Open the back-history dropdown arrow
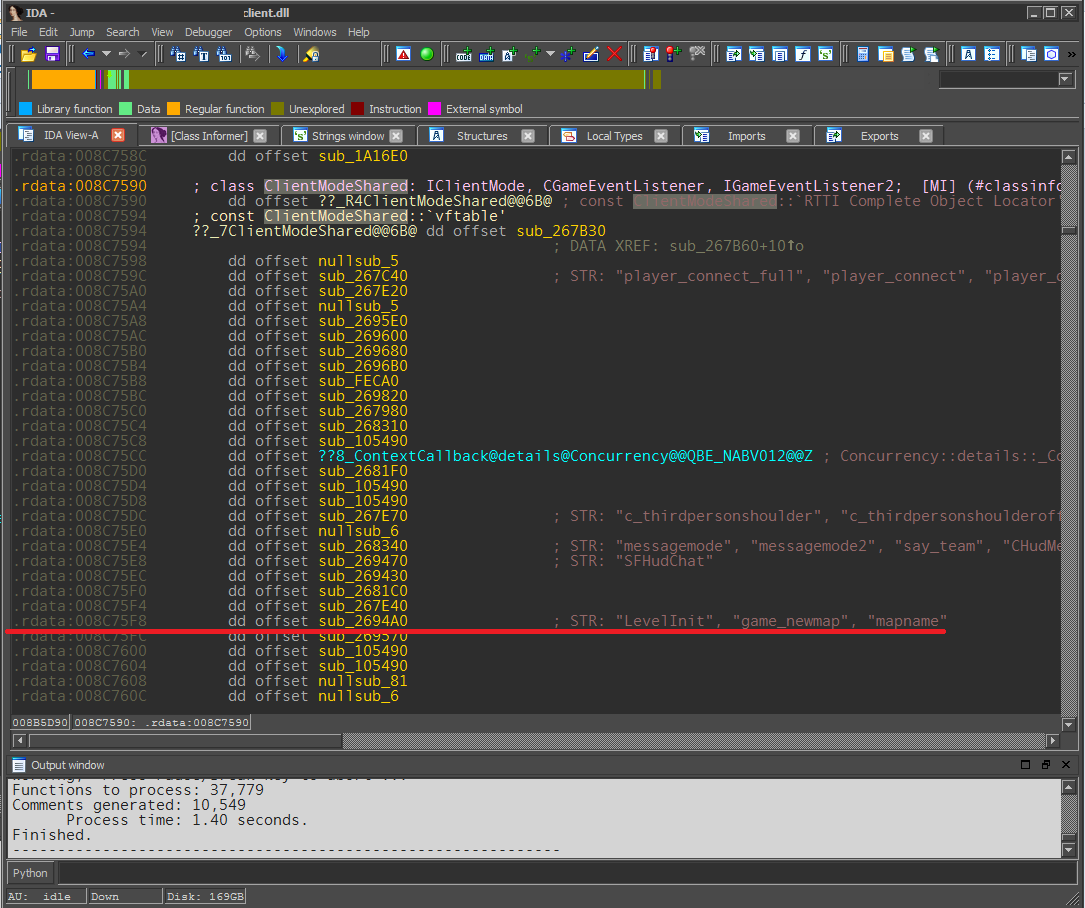Image resolution: width=1085 pixels, height=908 pixels. tap(106, 54)
